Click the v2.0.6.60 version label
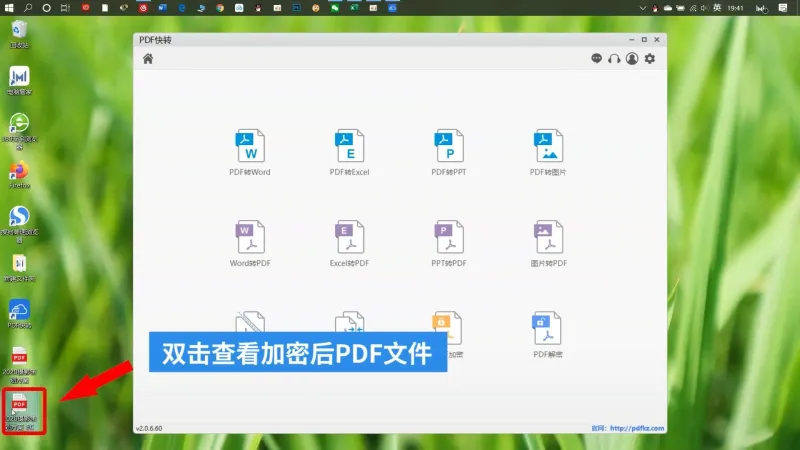Viewport: 800px width, 450px height. pos(149,429)
